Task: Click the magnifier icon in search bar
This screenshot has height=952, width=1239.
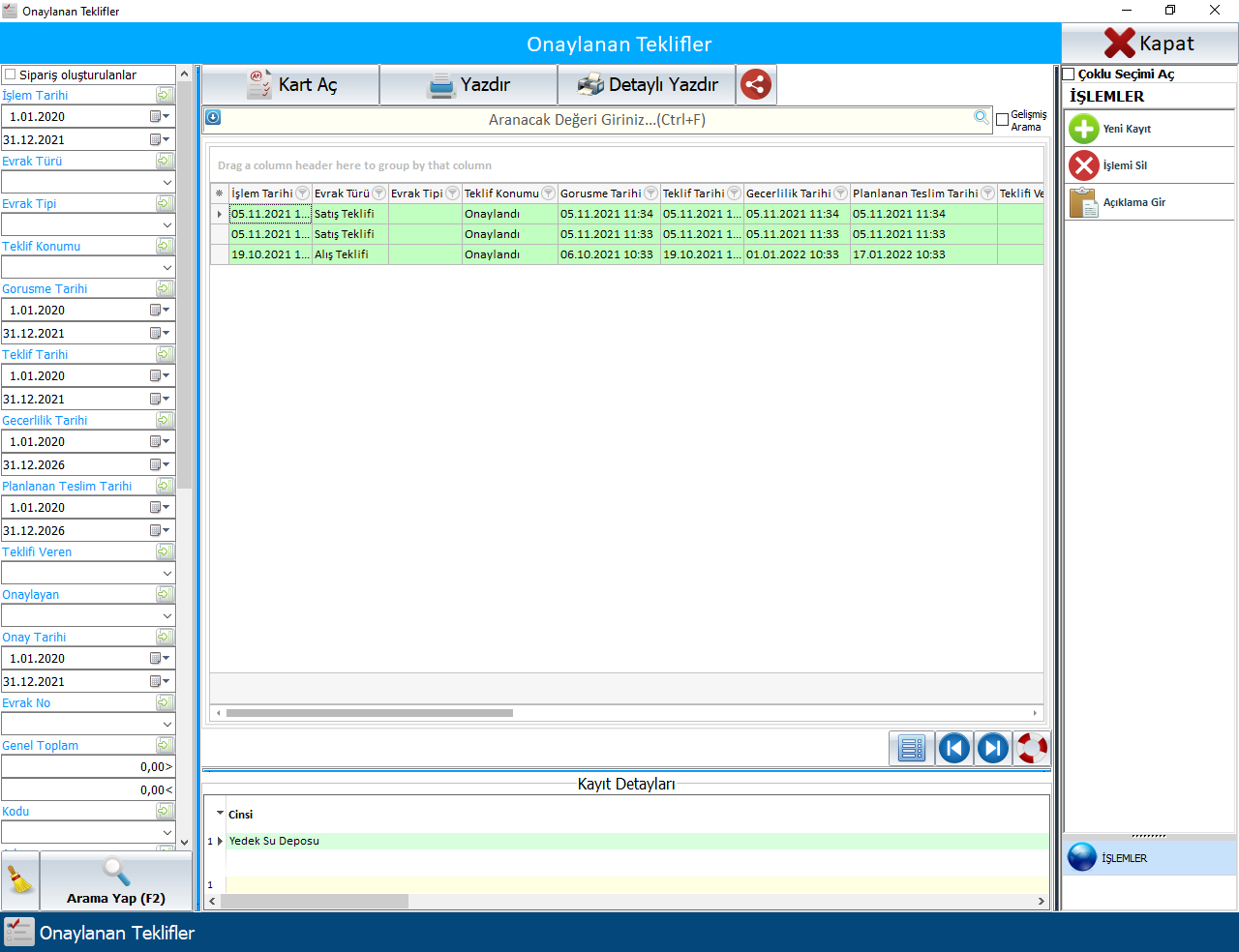Action: tap(982, 118)
